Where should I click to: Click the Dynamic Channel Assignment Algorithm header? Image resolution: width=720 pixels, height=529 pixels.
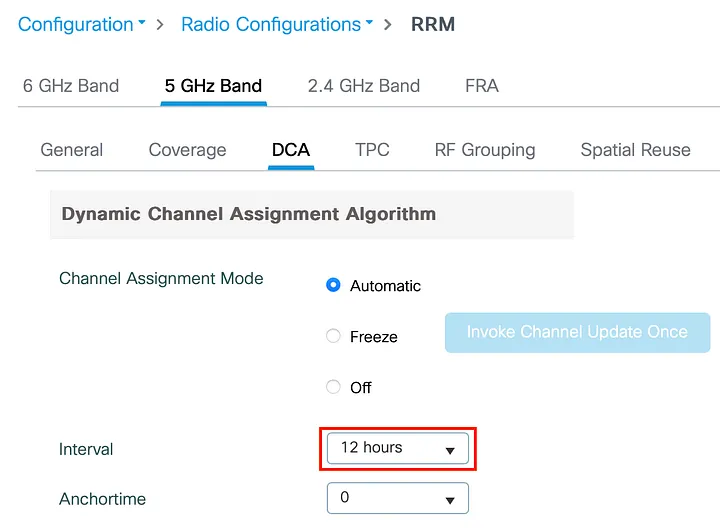(x=249, y=214)
